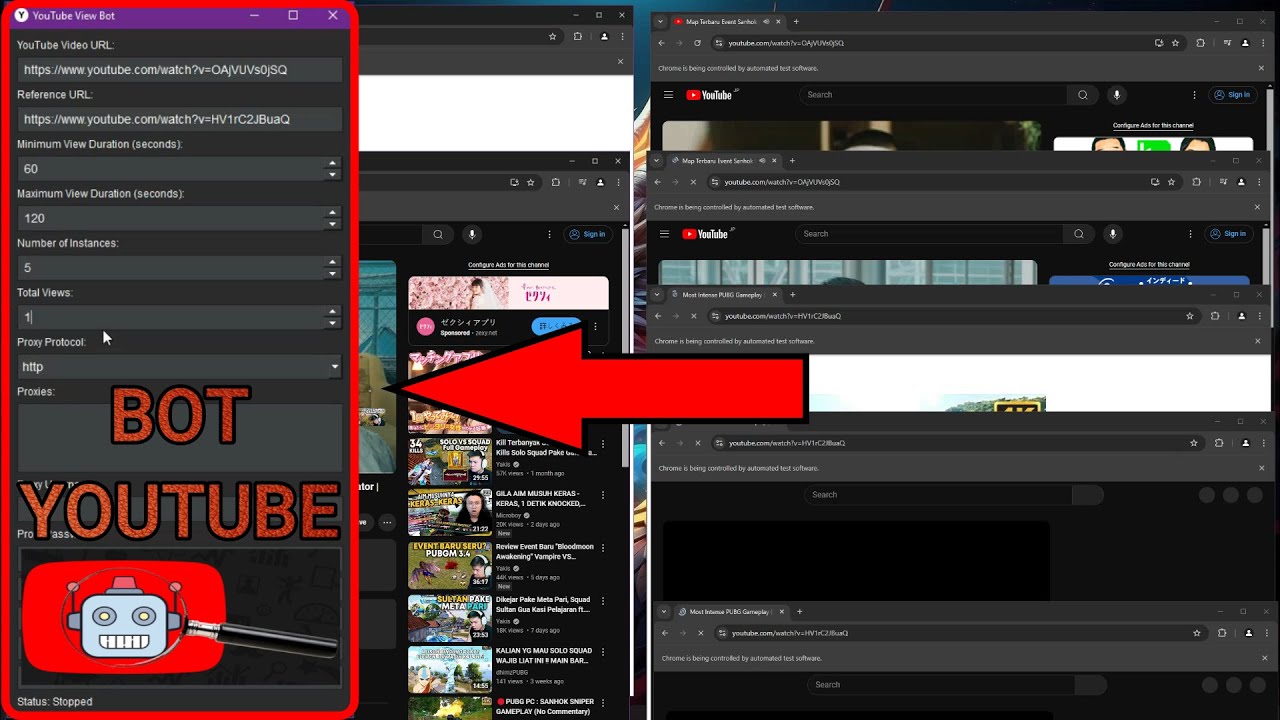Click YouTube search magnifier in fully loaded Map Terbaru window

(x=1082, y=95)
